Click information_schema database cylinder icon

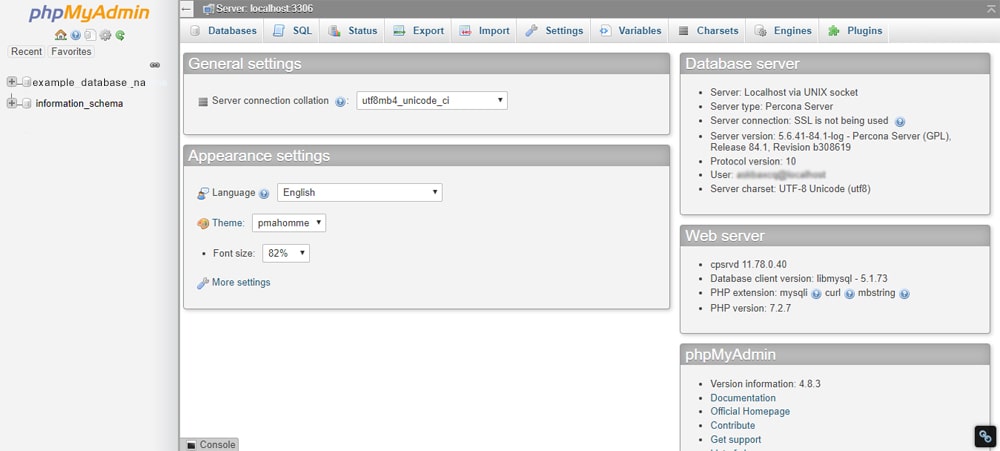tap(26, 103)
